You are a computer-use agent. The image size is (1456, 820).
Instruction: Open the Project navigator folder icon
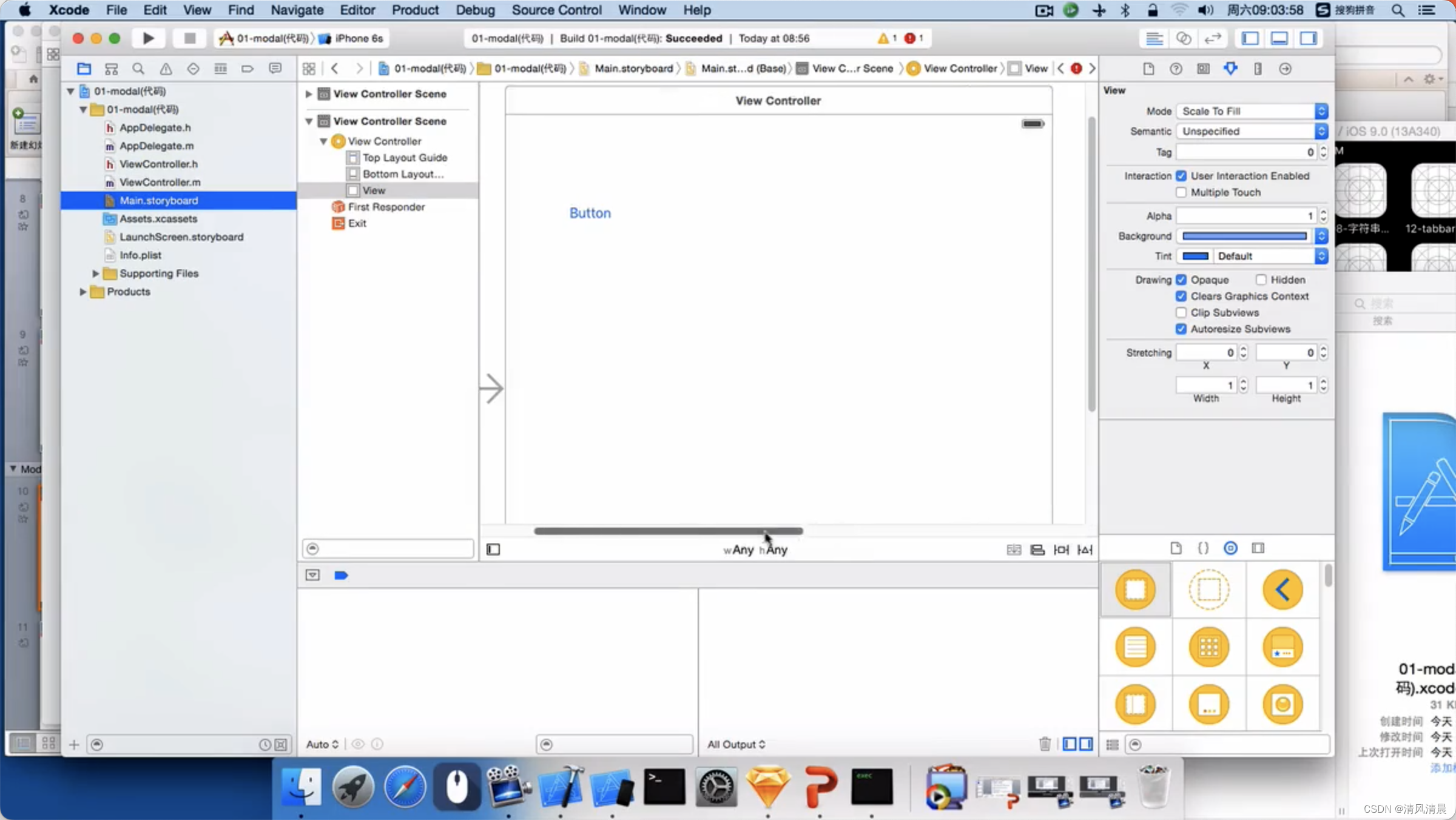coord(84,69)
